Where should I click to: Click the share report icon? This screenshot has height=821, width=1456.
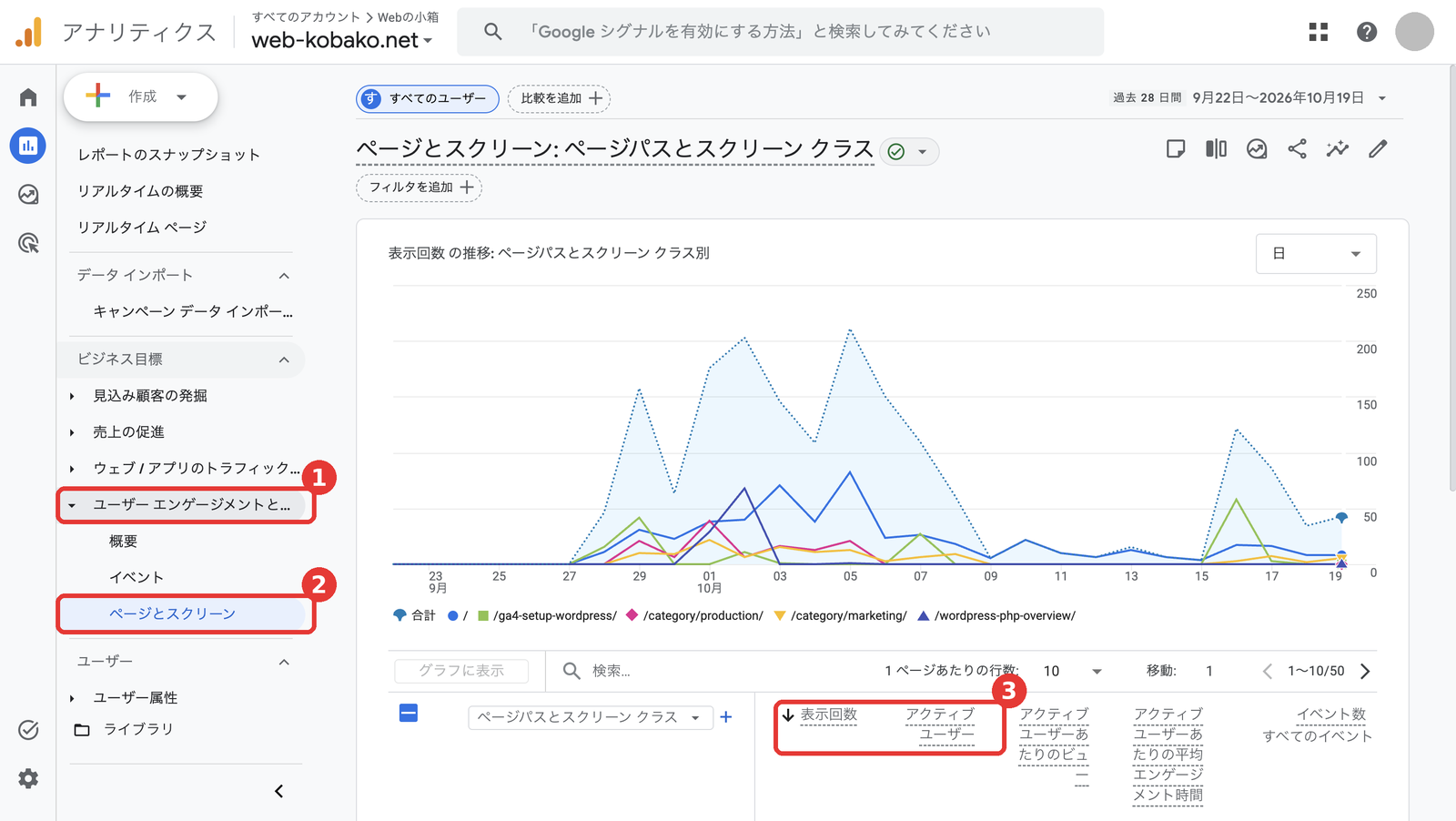[x=1297, y=149]
